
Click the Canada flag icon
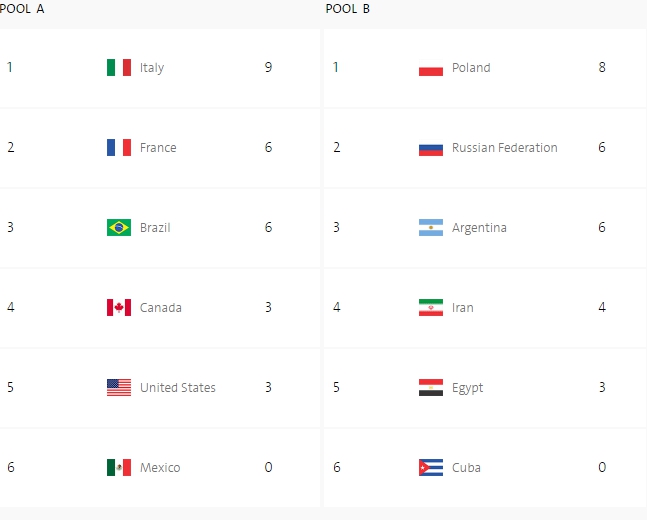(x=119, y=308)
